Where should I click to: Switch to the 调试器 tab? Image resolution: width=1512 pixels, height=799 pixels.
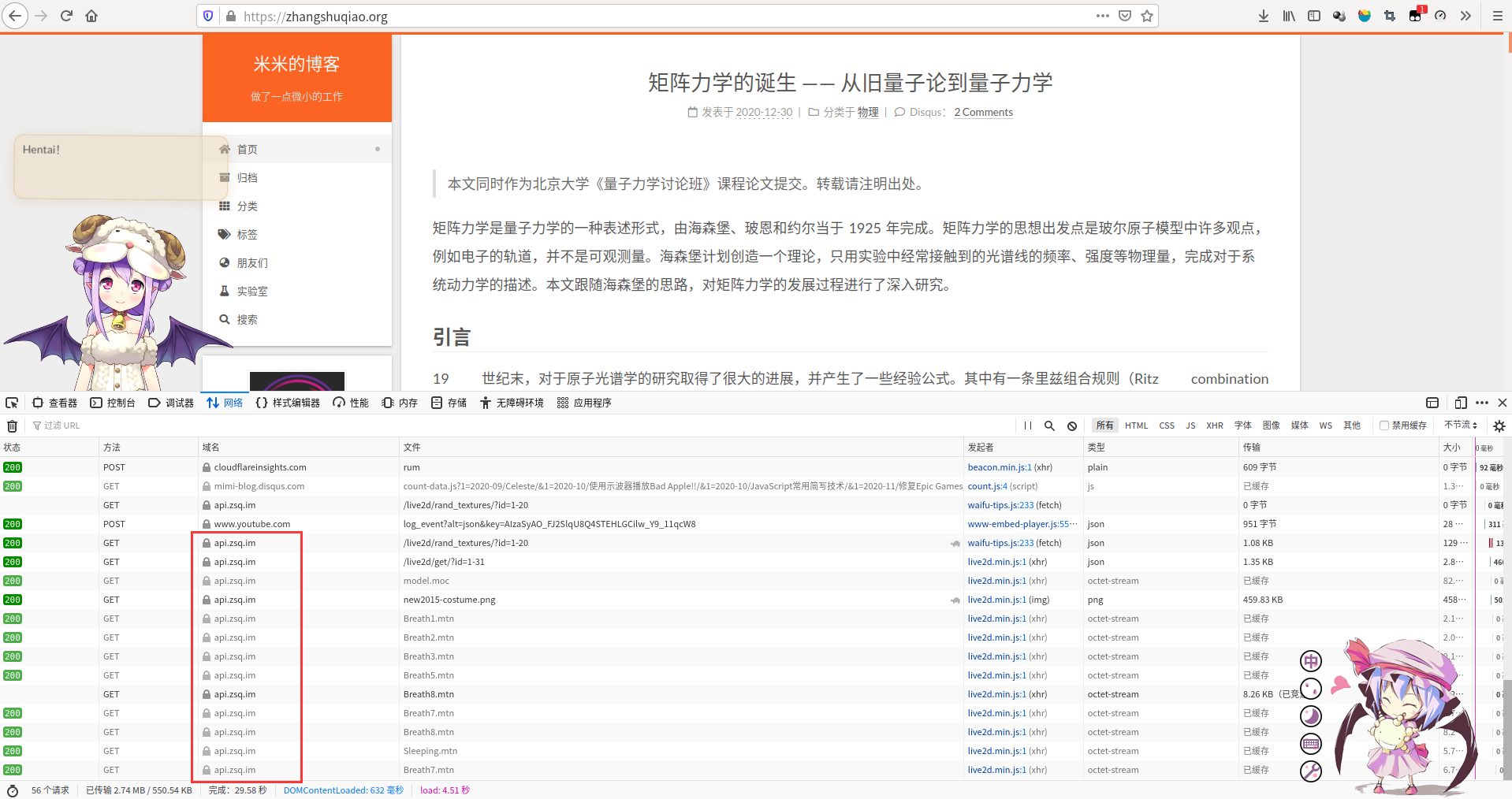click(x=171, y=403)
